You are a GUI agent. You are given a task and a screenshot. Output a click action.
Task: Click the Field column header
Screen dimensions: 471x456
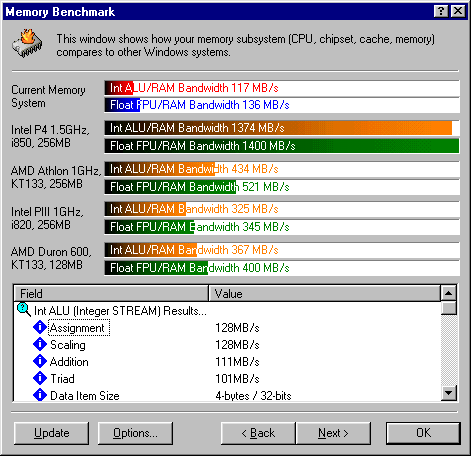click(111, 294)
